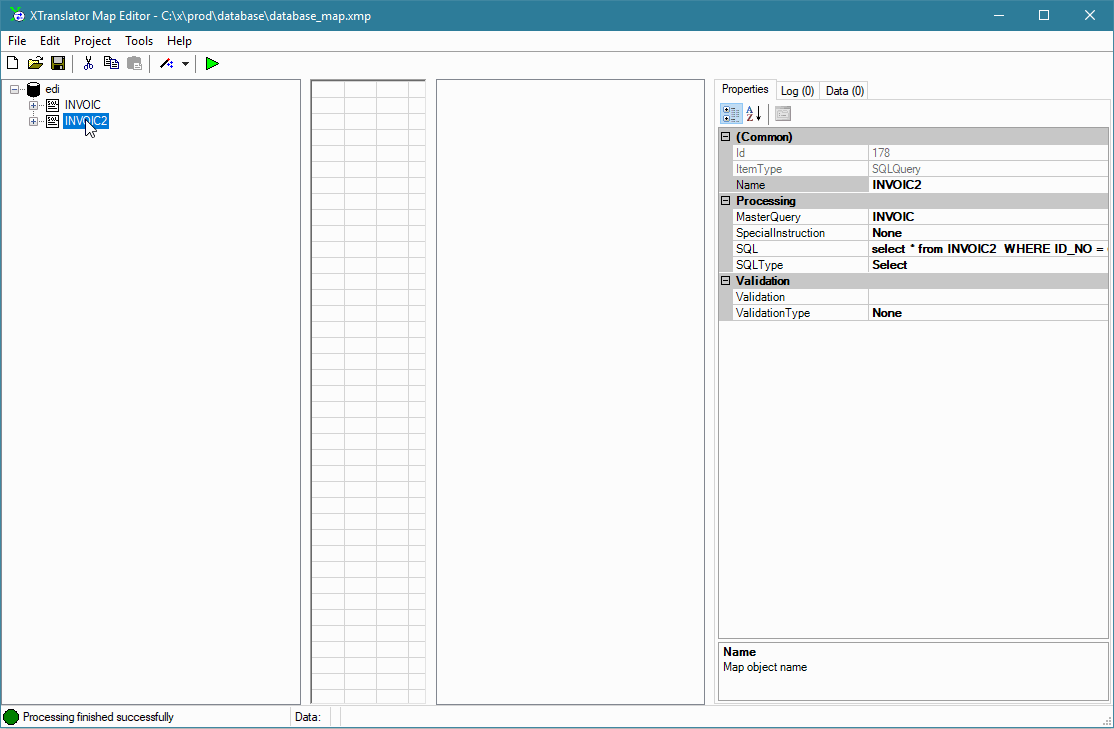Image resolution: width=1114 pixels, height=729 pixels.
Task: Select the ItemType property label
Action: 800,169
